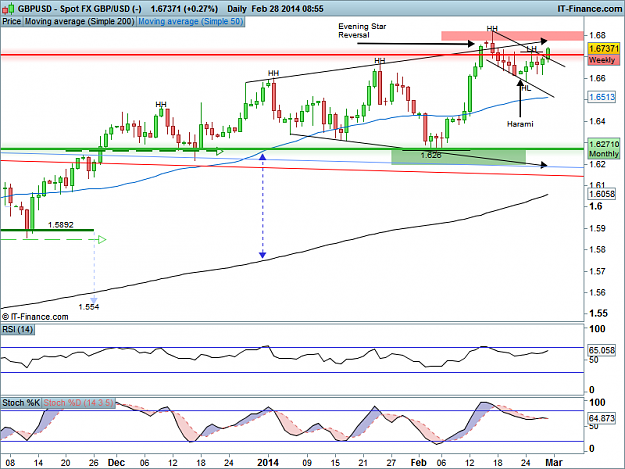Click the Feb label on the time axis
Image resolution: width=625 pixels, height=469 pixels.
(x=419, y=463)
